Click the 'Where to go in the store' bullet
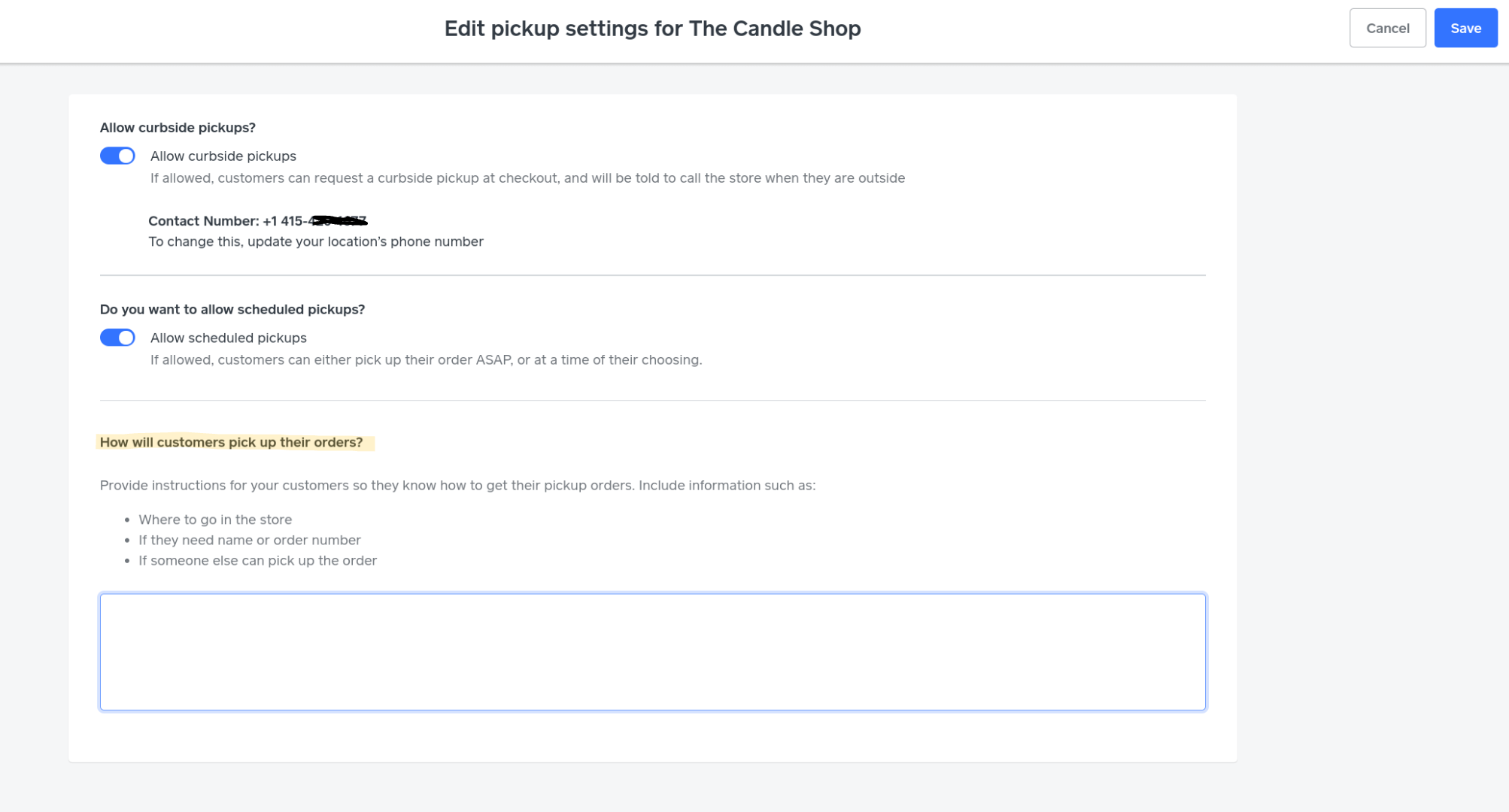This screenshot has width=1509, height=812. [215, 520]
